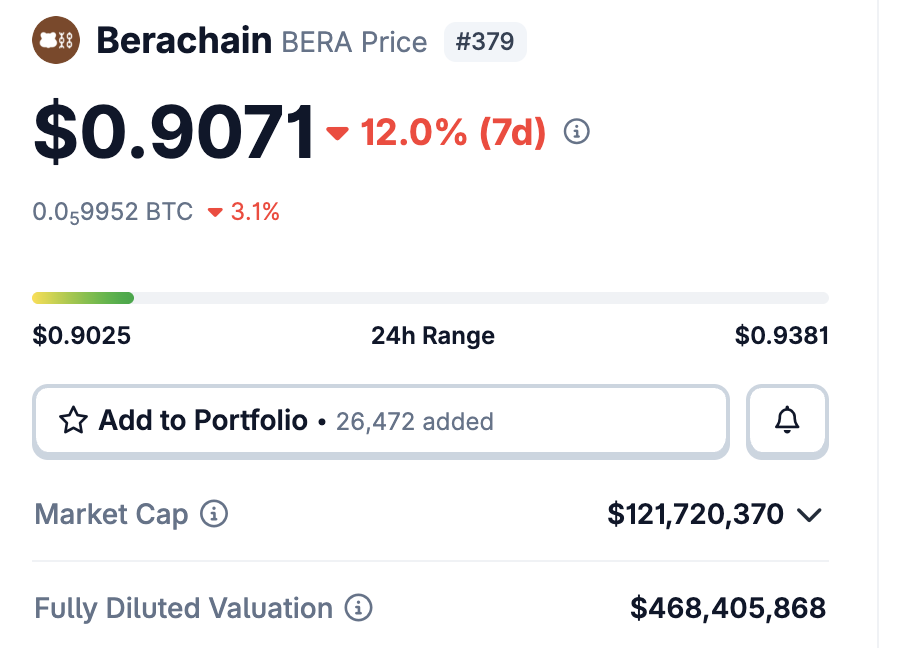Viewport: 900px width, 648px height.
Task: Click the info icon beside 12.0% (7d)
Action: click(x=577, y=131)
